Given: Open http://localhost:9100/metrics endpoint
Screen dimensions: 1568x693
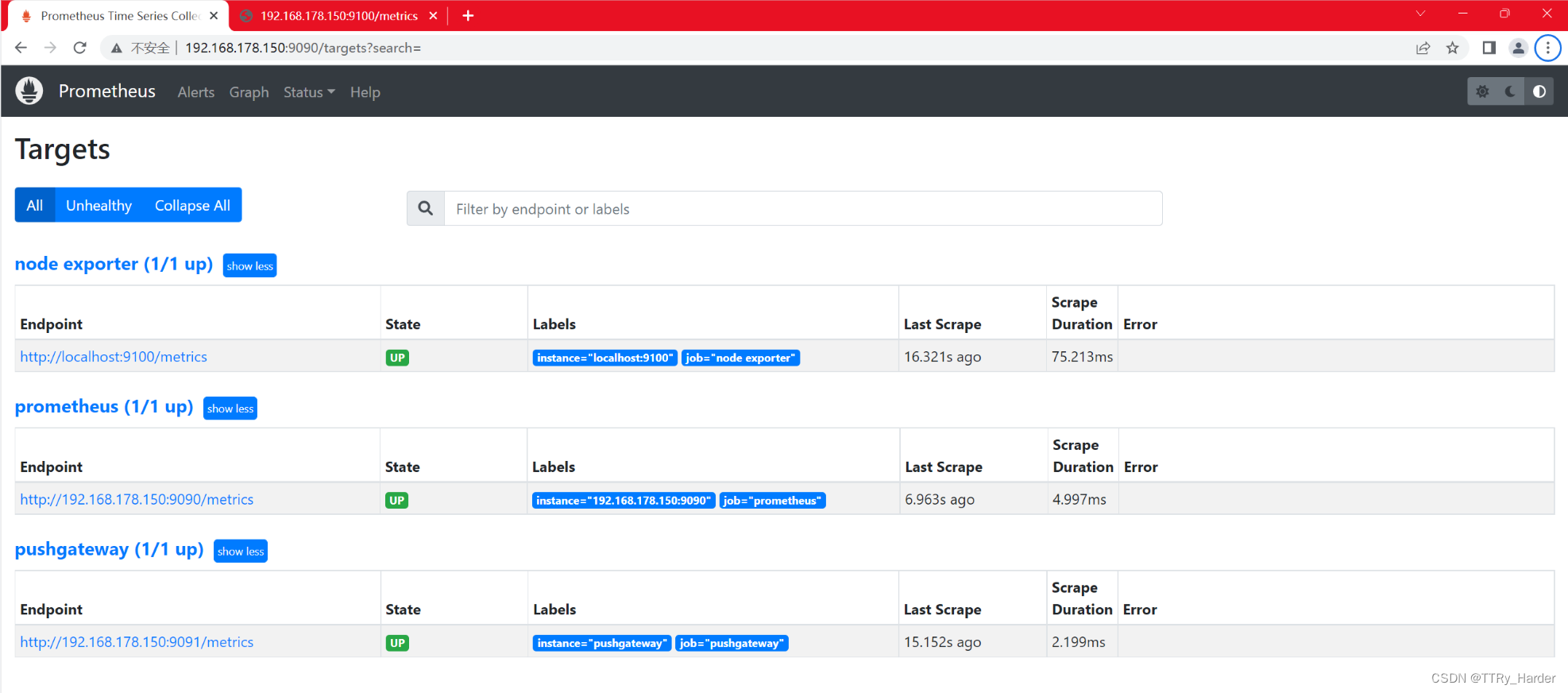Looking at the screenshot, I should (x=114, y=357).
